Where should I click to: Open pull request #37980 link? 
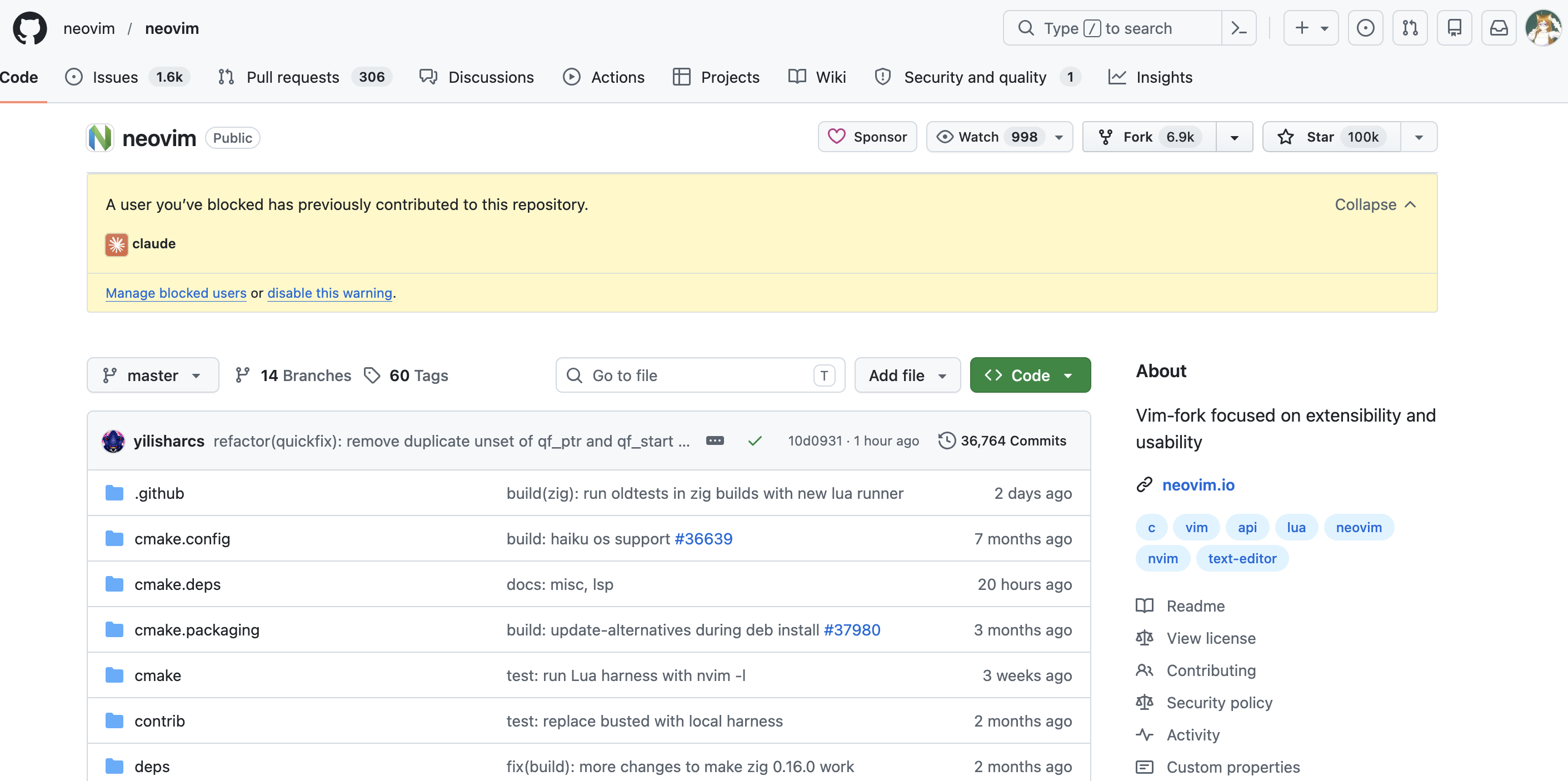[x=852, y=630]
